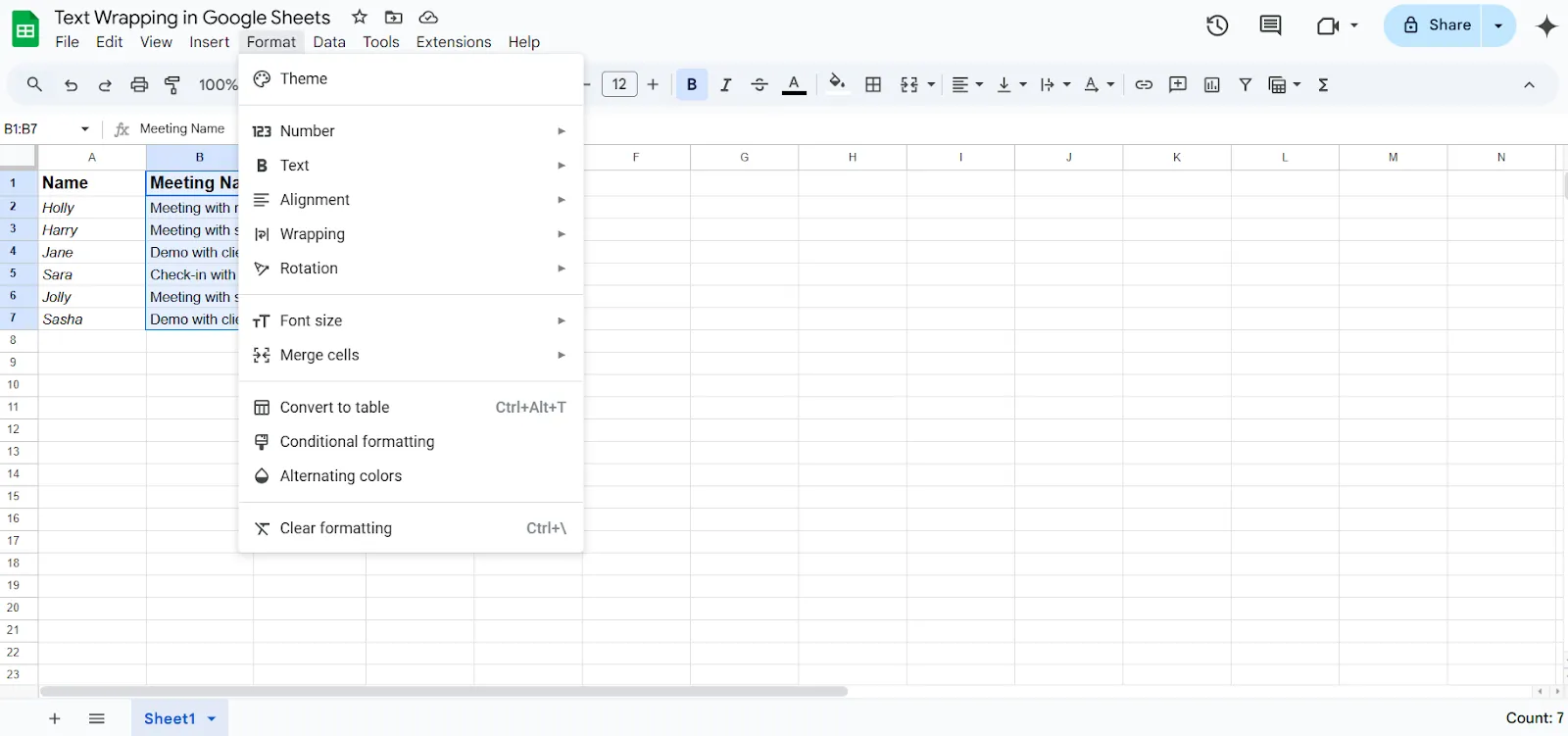Click the functions sigma icon
This screenshot has width=1568, height=736.
(x=1324, y=85)
